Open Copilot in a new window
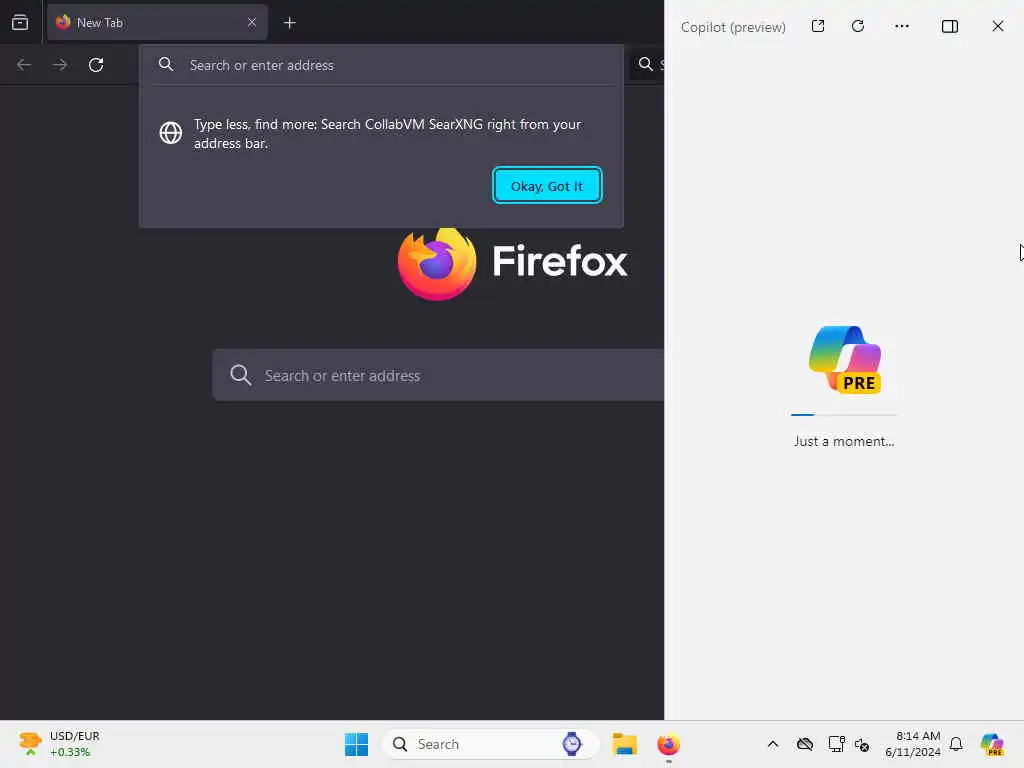Screen dimensions: 1024x768 [818, 26]
